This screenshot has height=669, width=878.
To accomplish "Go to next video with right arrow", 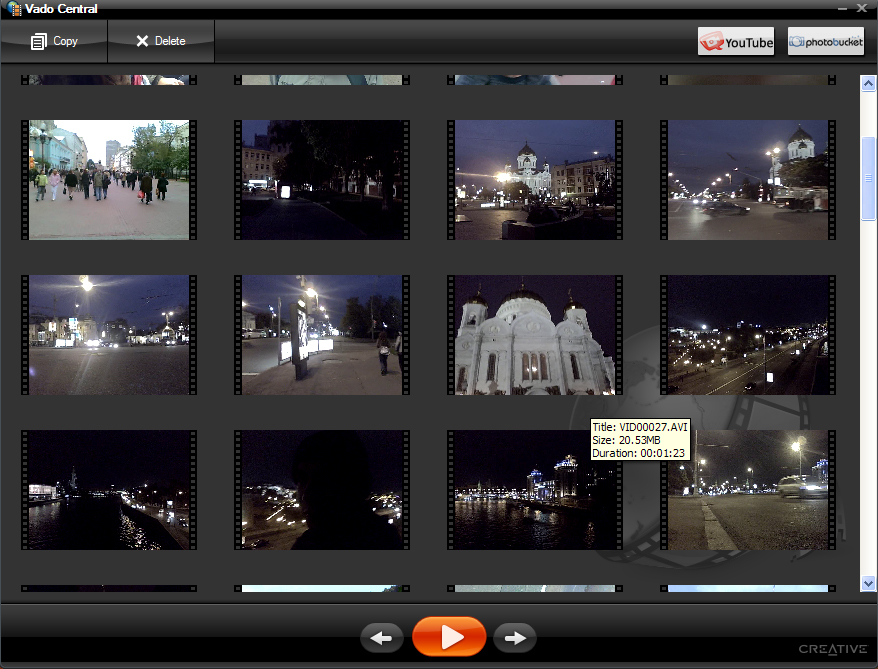I will coord(515,637).
